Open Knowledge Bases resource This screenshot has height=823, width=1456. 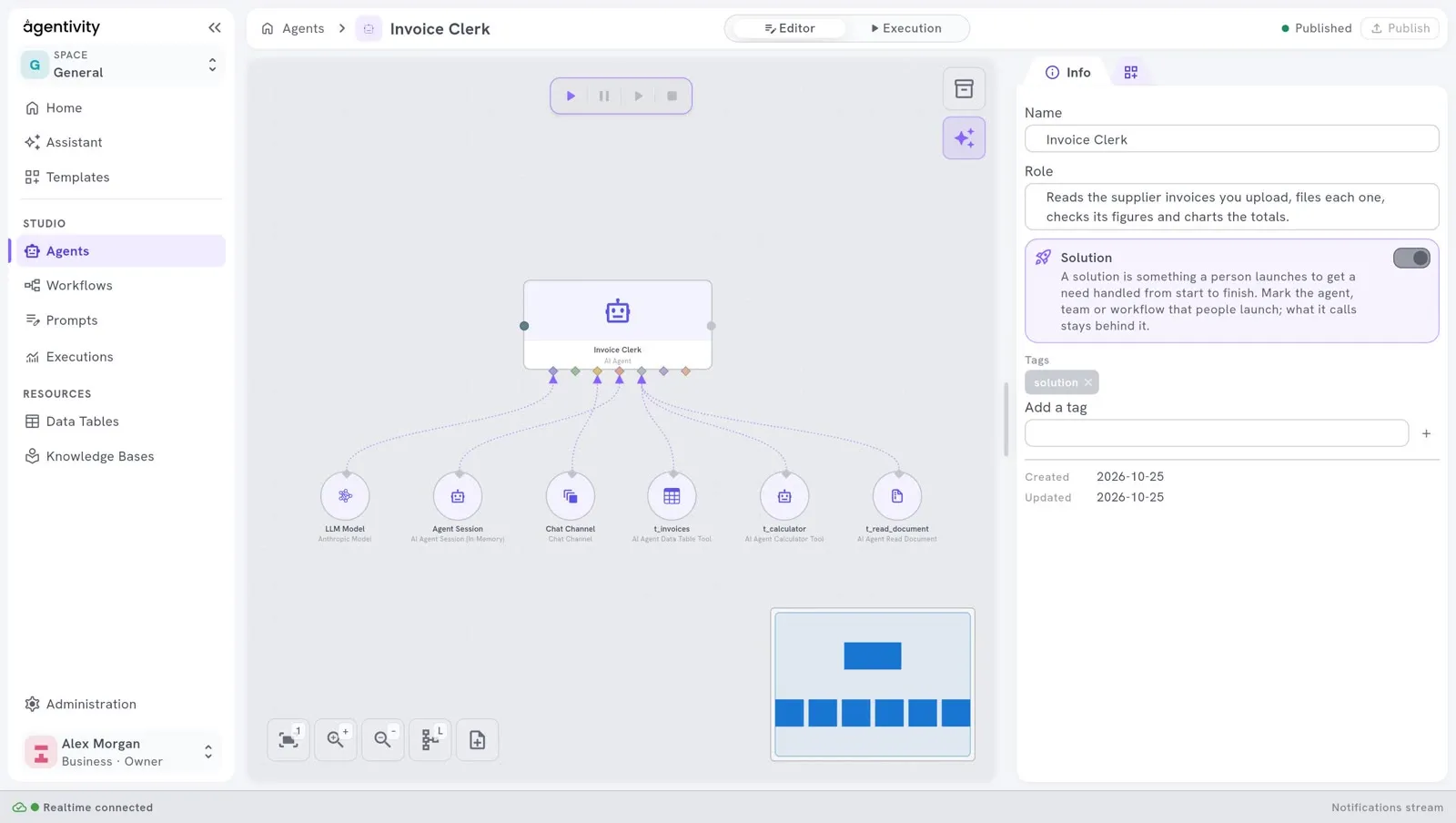tap(120, 456)
